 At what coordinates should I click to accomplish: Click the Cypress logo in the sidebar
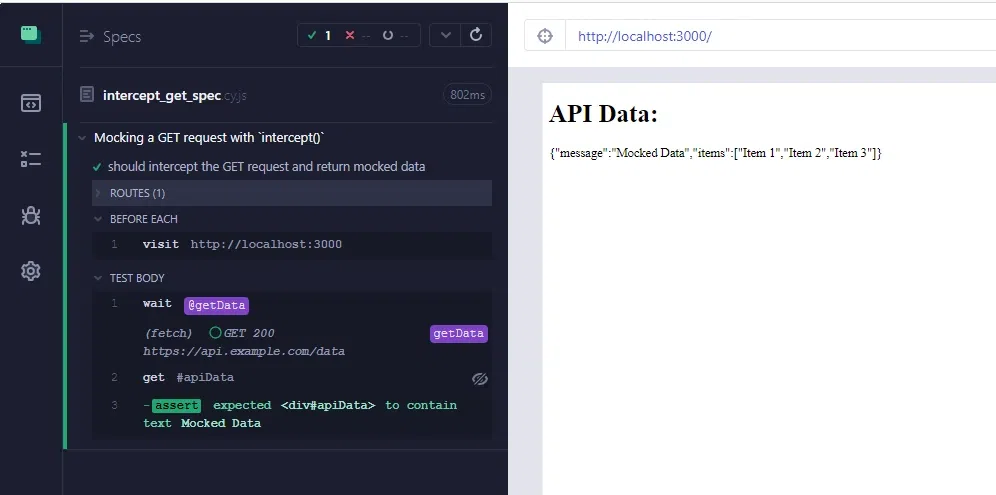click(30, 35)
